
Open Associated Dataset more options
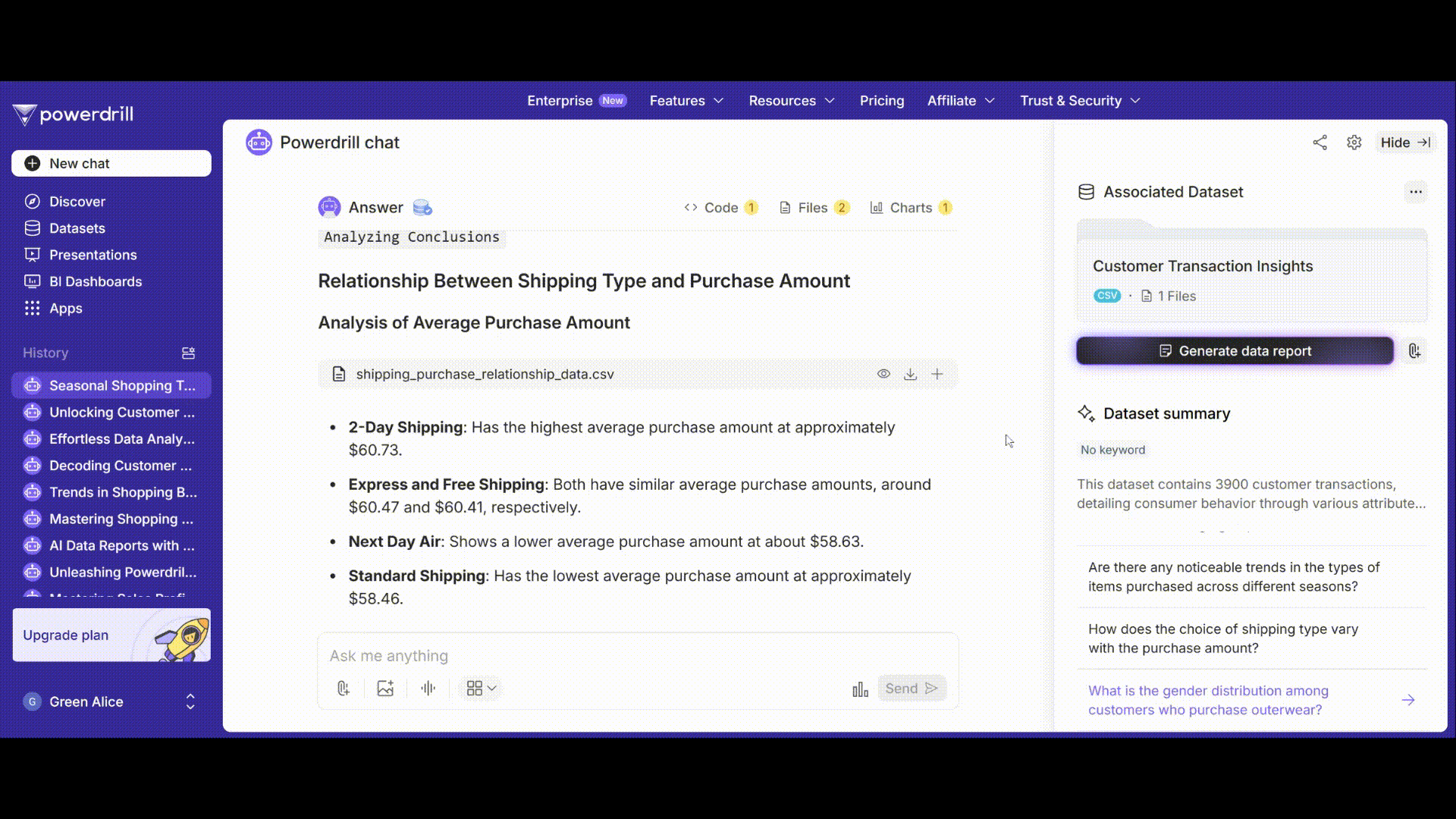pyautogui.click(x=1416, y=192)
